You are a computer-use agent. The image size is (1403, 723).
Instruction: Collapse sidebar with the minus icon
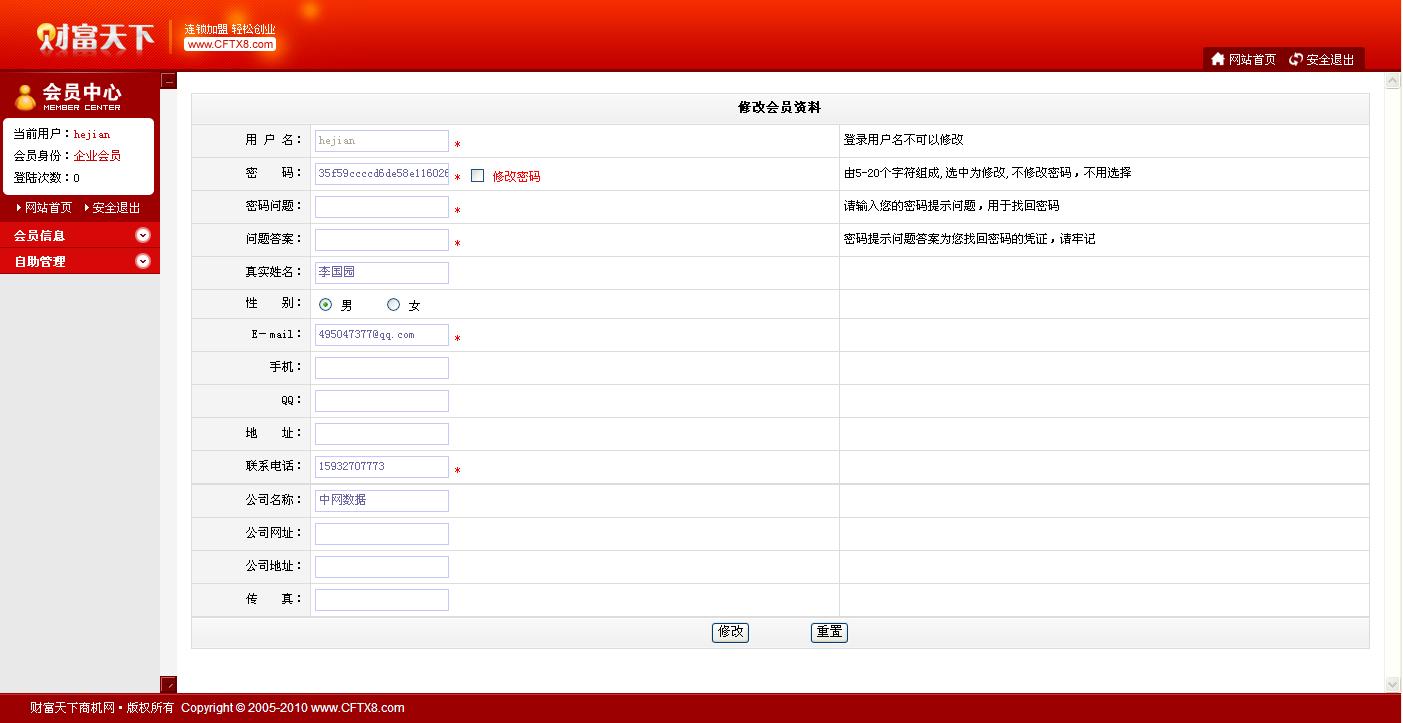169,81
